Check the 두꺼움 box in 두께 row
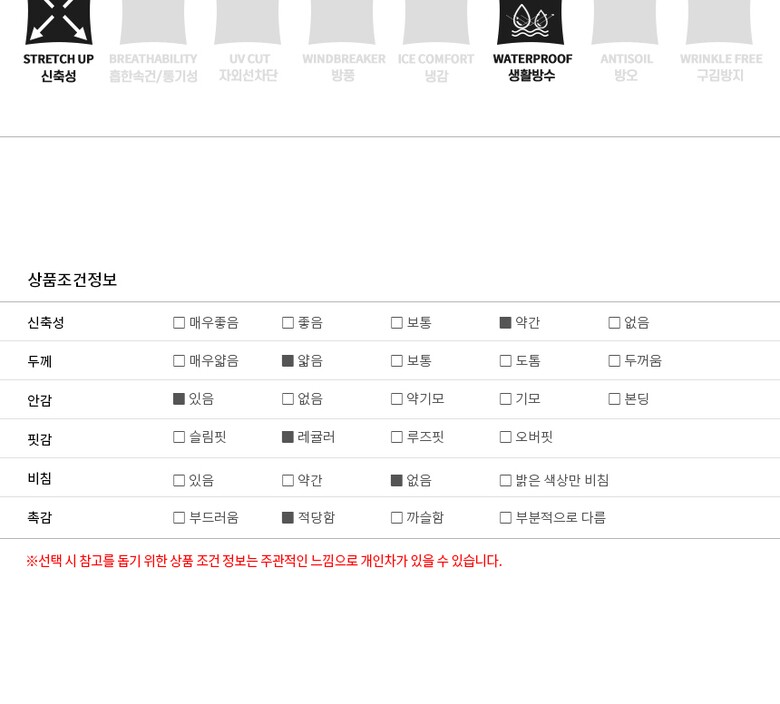The image size is (780, 704). pos(614,361)
